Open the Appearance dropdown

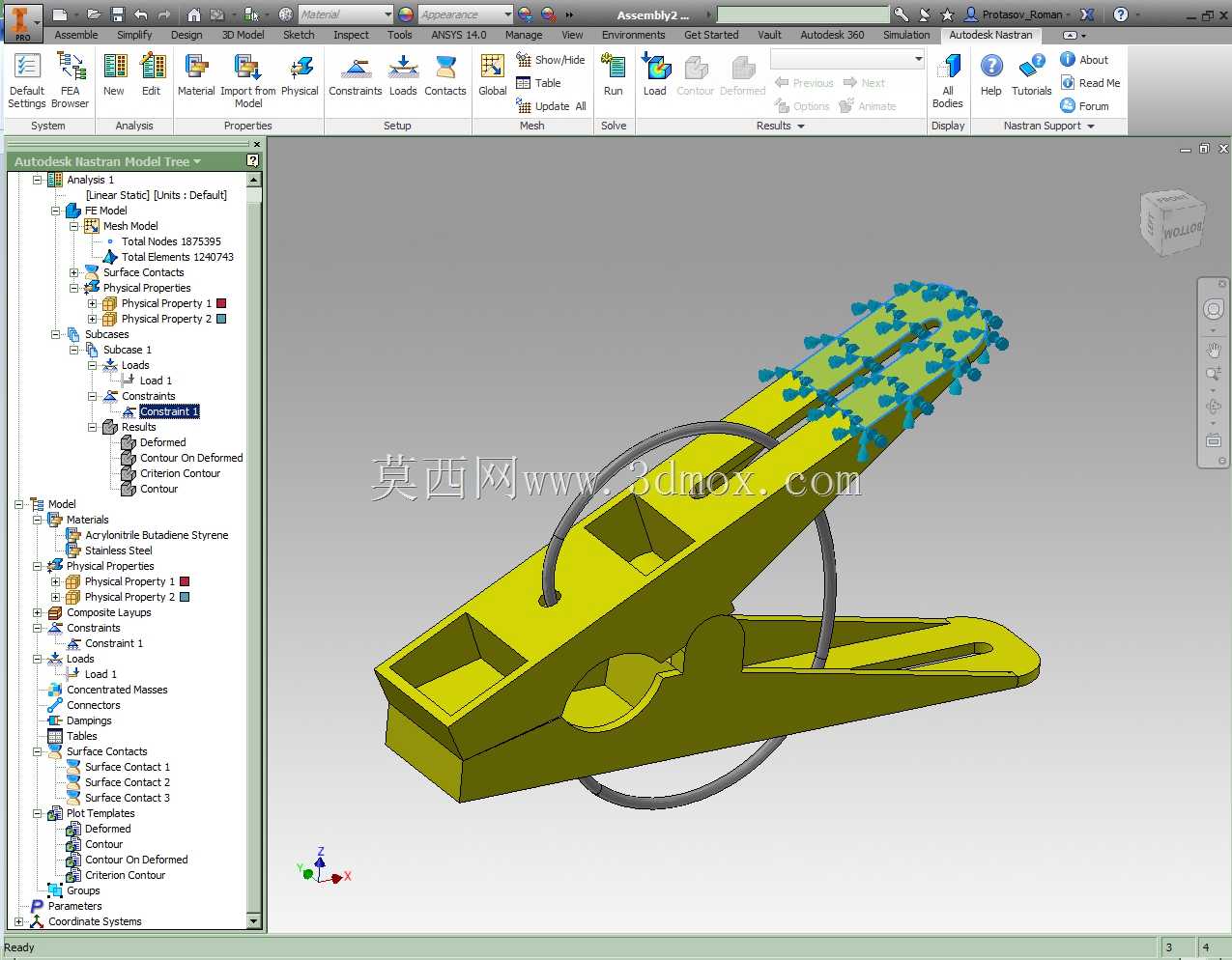coord(508,14)
